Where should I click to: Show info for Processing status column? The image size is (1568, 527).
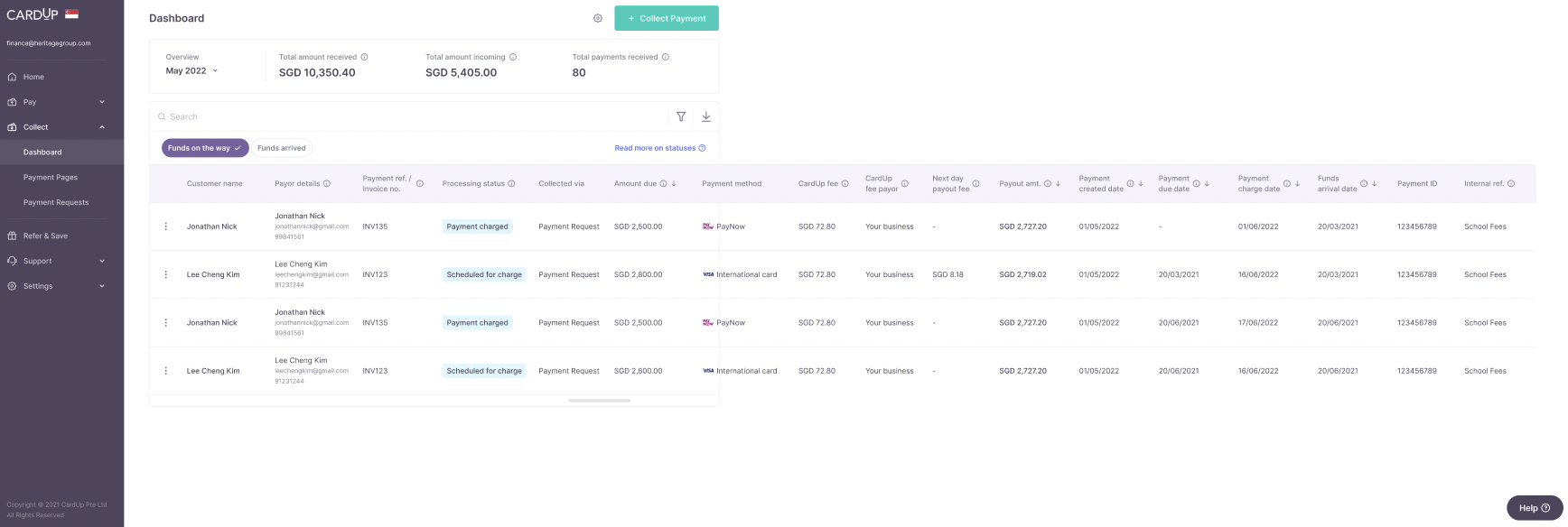click(511, 183)
